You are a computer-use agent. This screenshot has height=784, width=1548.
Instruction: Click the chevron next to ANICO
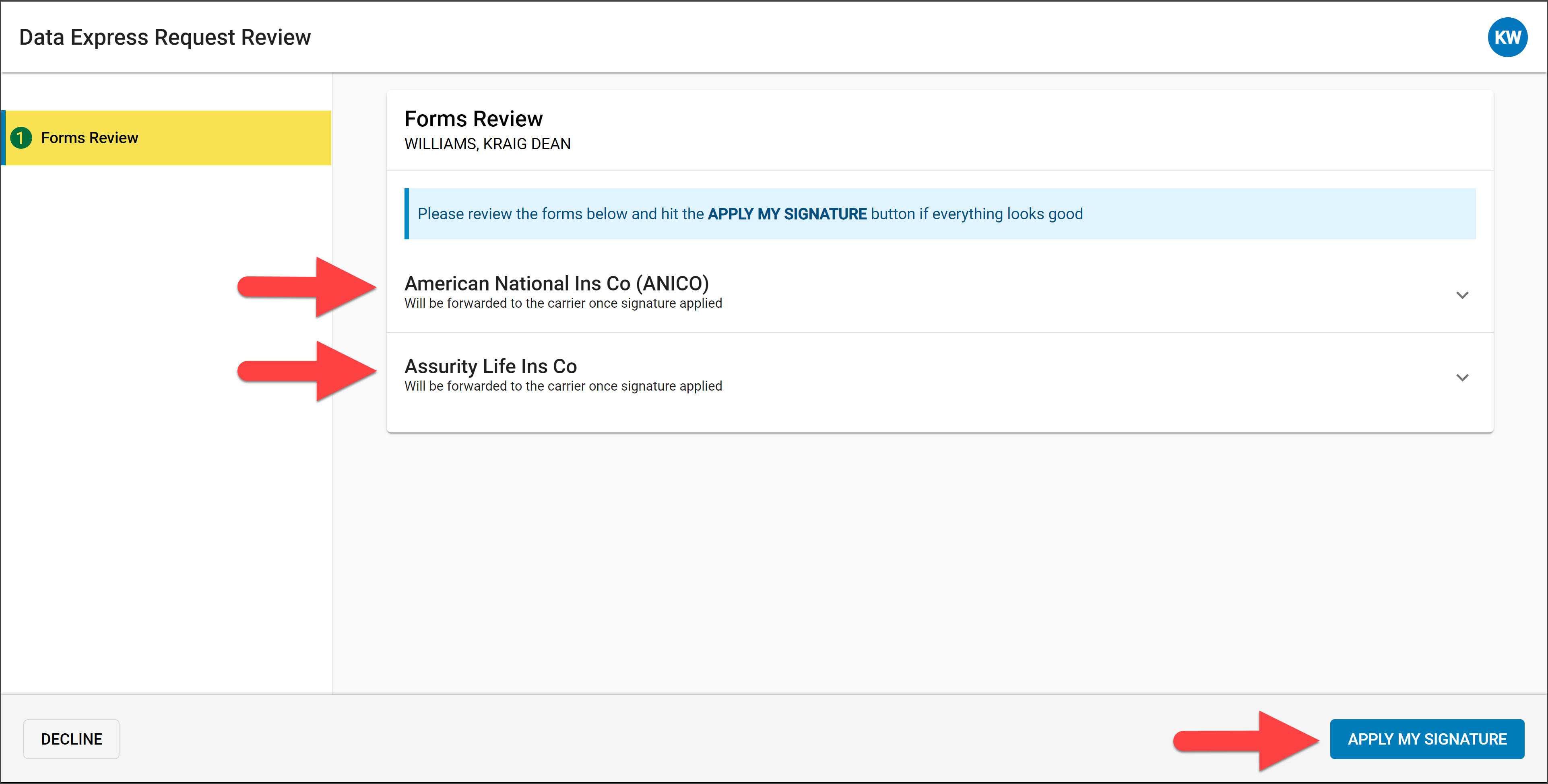tap(1461, 295)
